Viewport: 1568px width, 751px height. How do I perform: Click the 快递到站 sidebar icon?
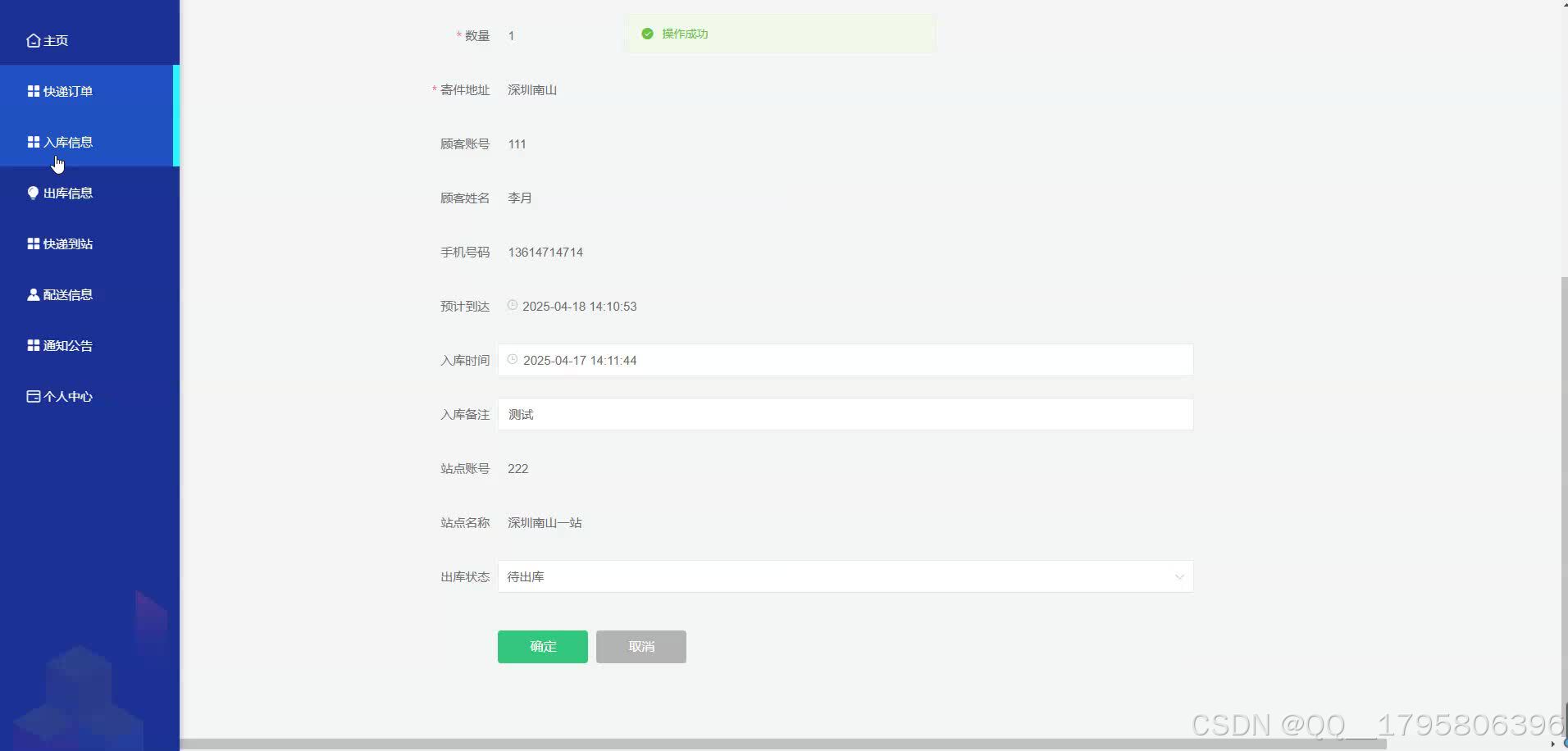pyautogui.click(x=32, y=244)
